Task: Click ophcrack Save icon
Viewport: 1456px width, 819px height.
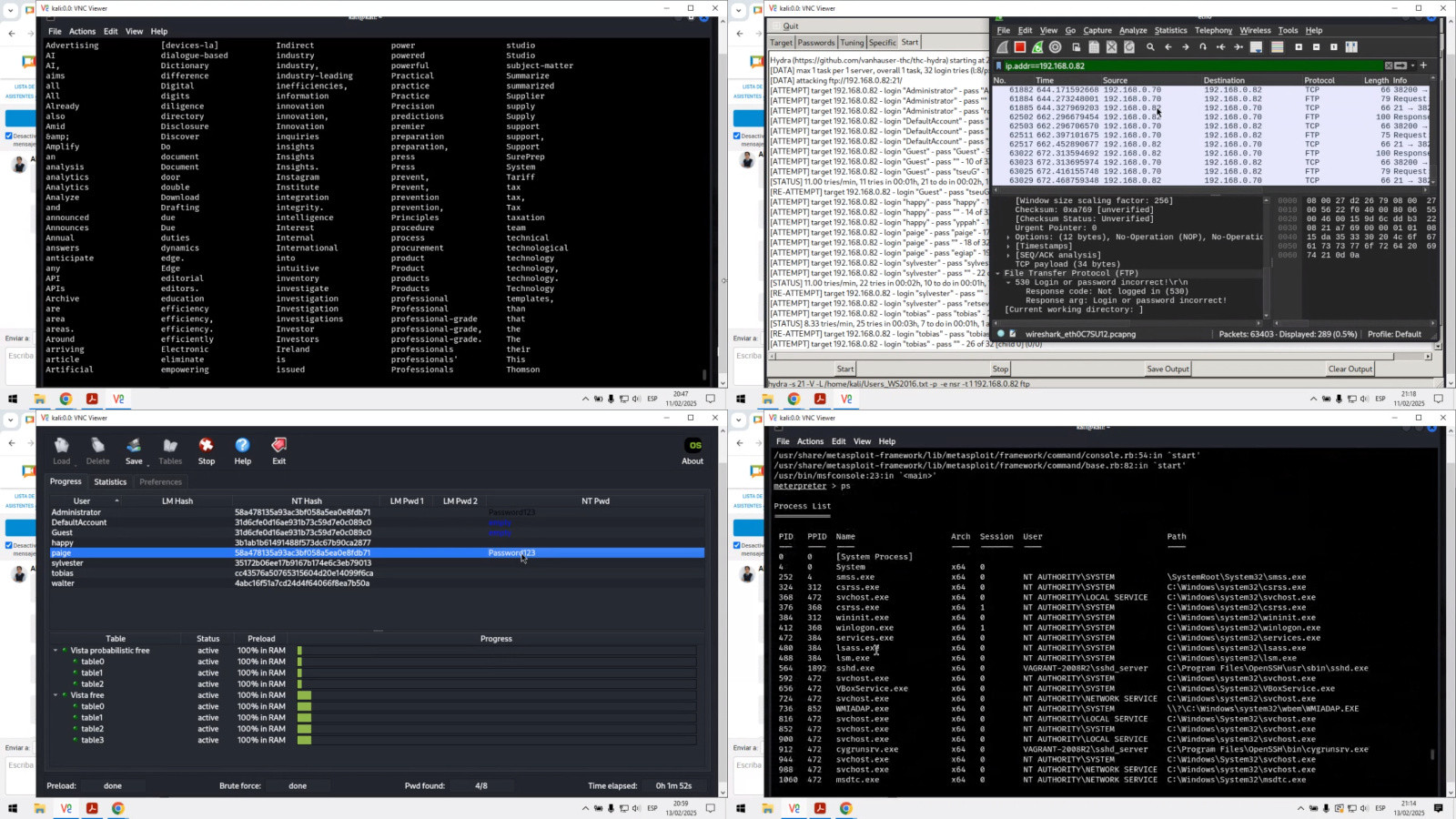Action: point(134,450)
